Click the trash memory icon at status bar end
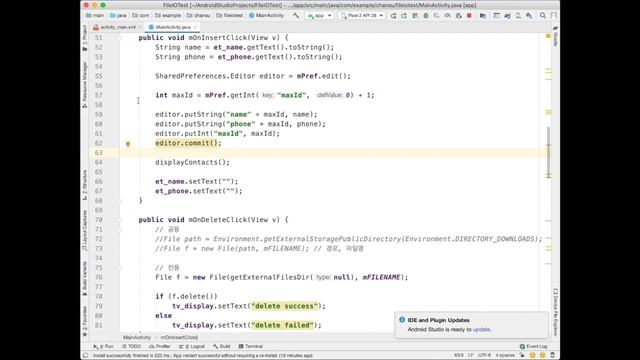 (x=553, y=356)
